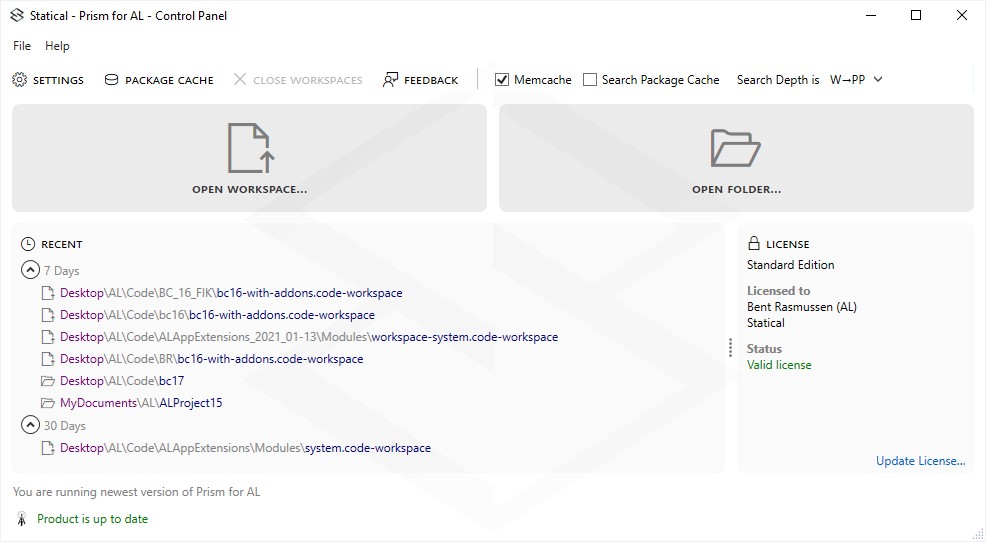
Task: Close the Control Panel window
Action: click(x=961, y=16)
